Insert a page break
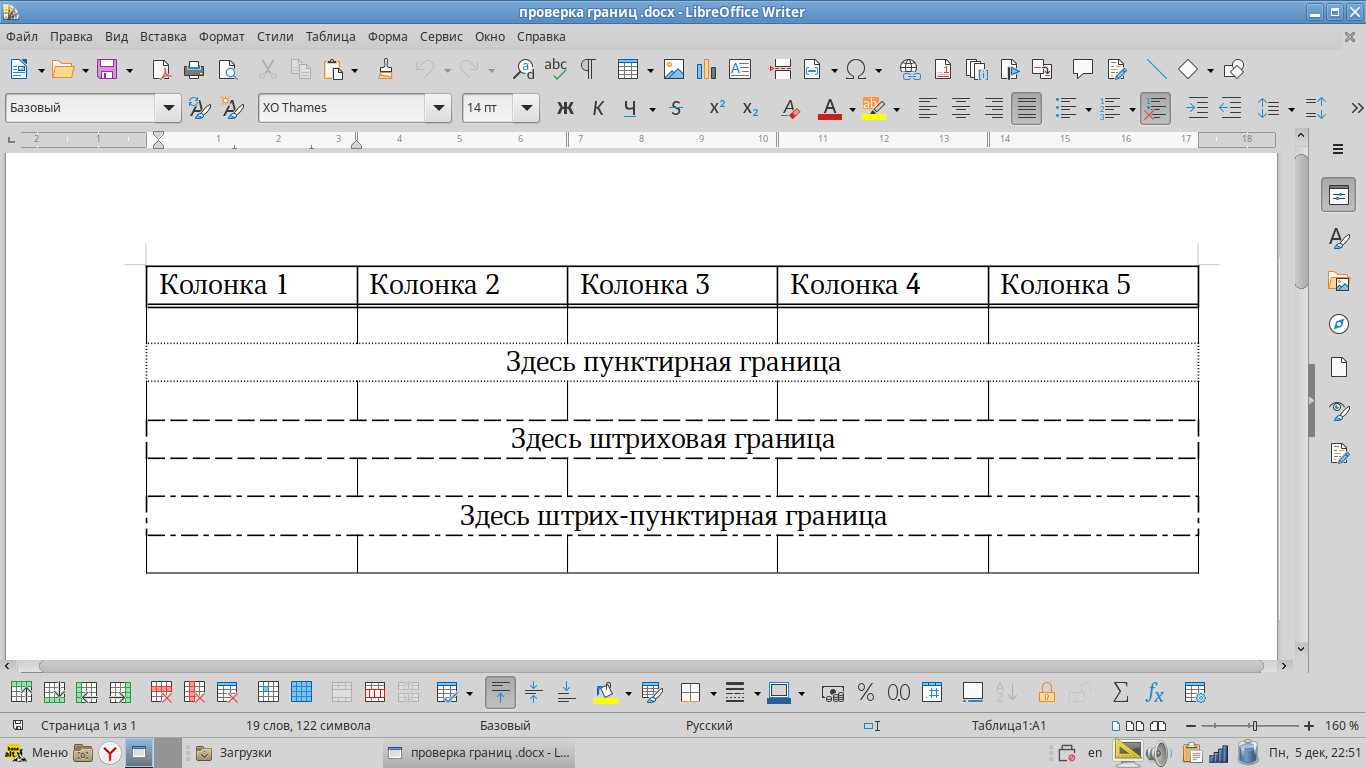The height and width of the screenshot is (768, 1366). pyautogui.click(x=781, y=70)
